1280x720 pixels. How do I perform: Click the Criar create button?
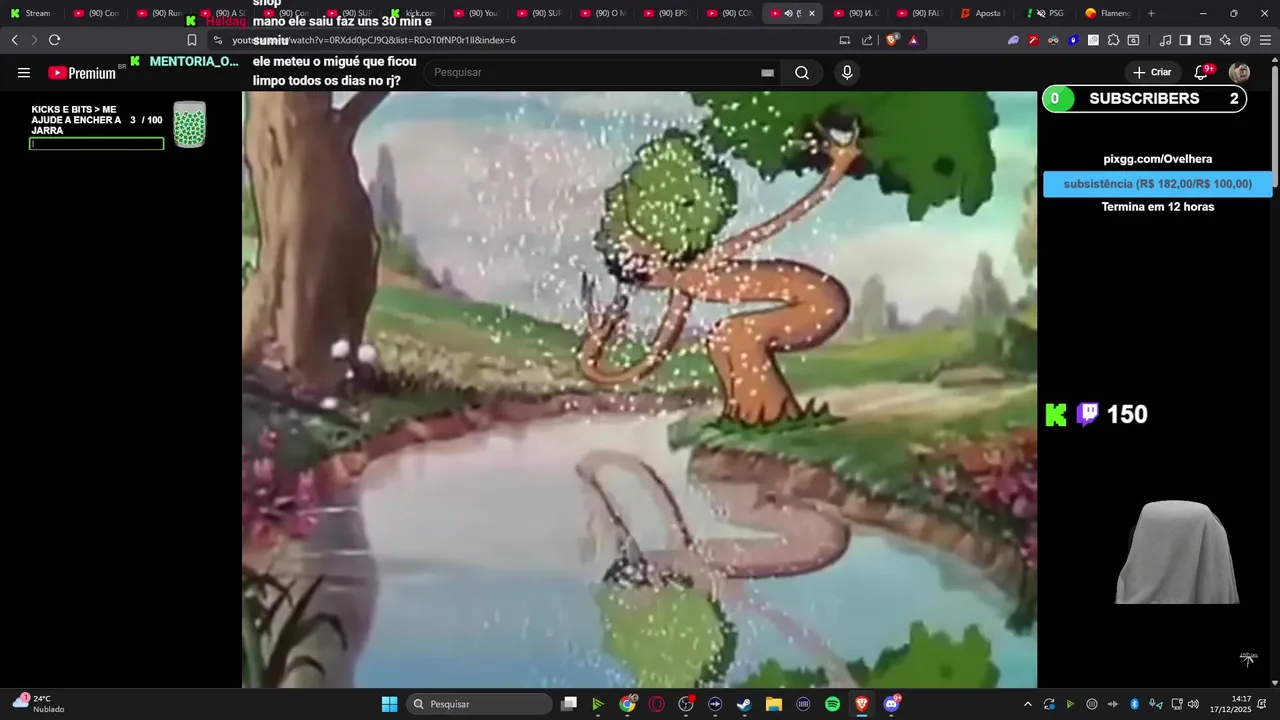pyautogui.click(x=1152, y=72)
